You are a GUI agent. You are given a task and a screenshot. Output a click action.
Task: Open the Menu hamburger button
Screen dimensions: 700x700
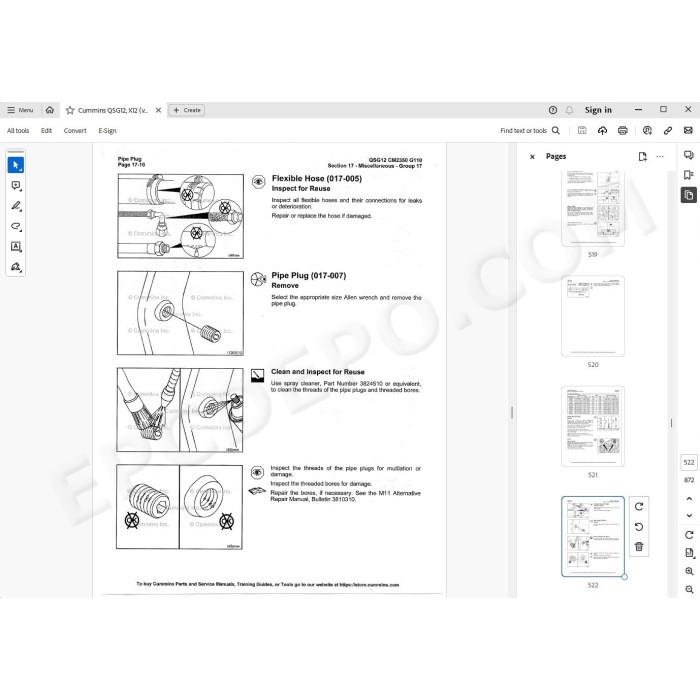pyautogui.click(x=20, y=110)
